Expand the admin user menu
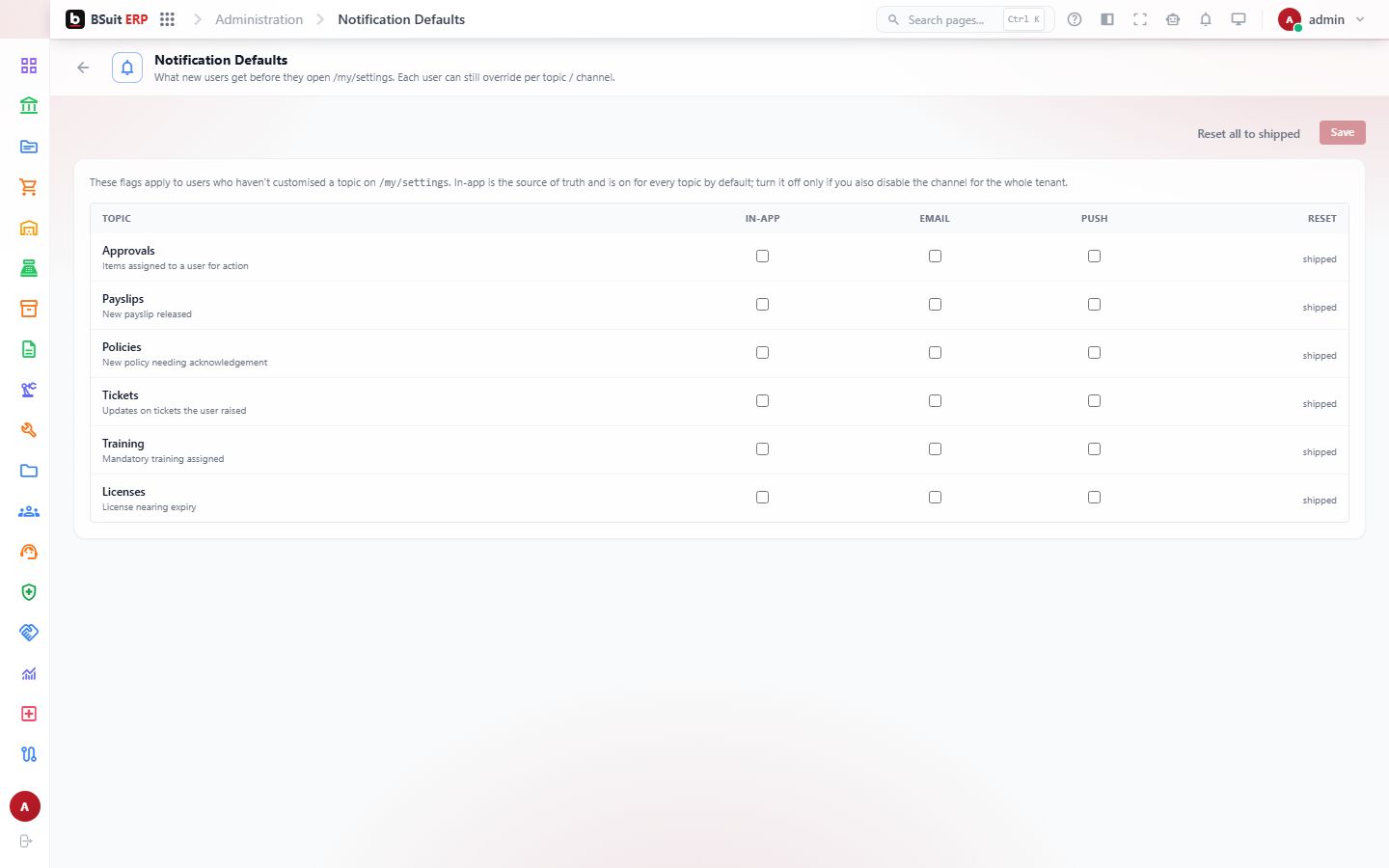Screen dimensions: 1389x868 point(1321,19)
